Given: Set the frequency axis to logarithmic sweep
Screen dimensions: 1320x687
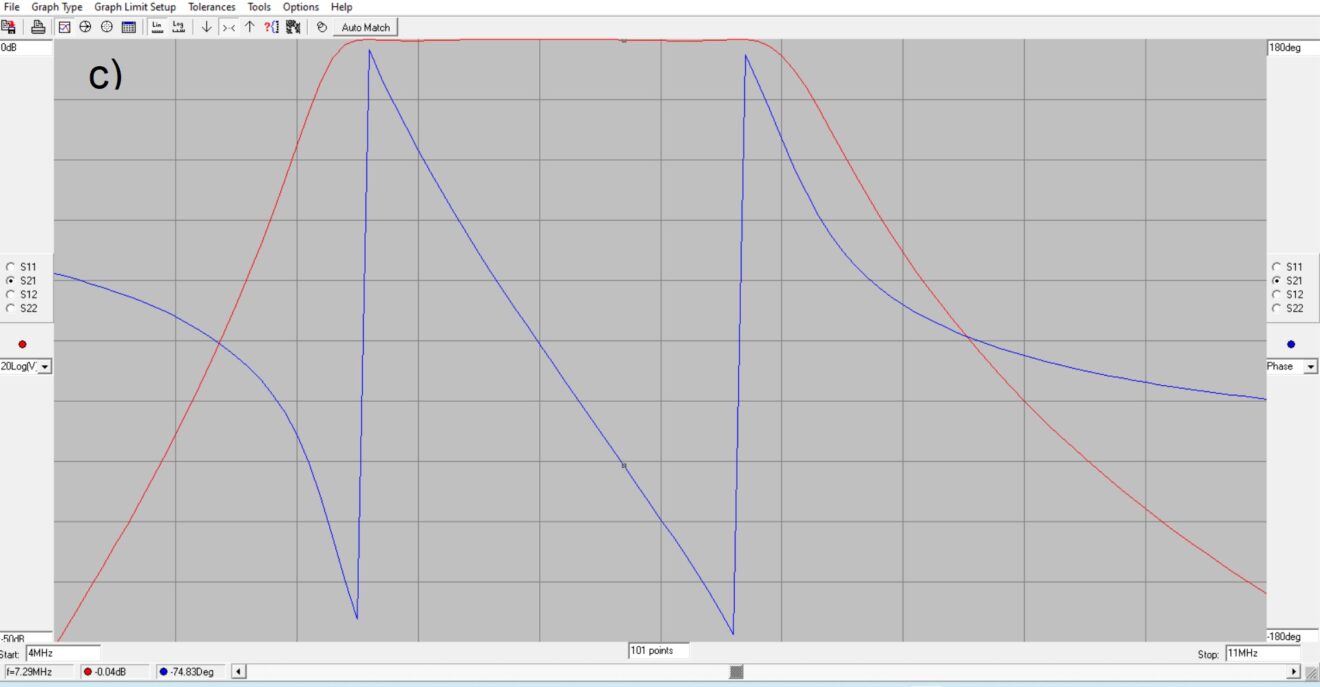Looking at the screenshot, I should [179, 27].
